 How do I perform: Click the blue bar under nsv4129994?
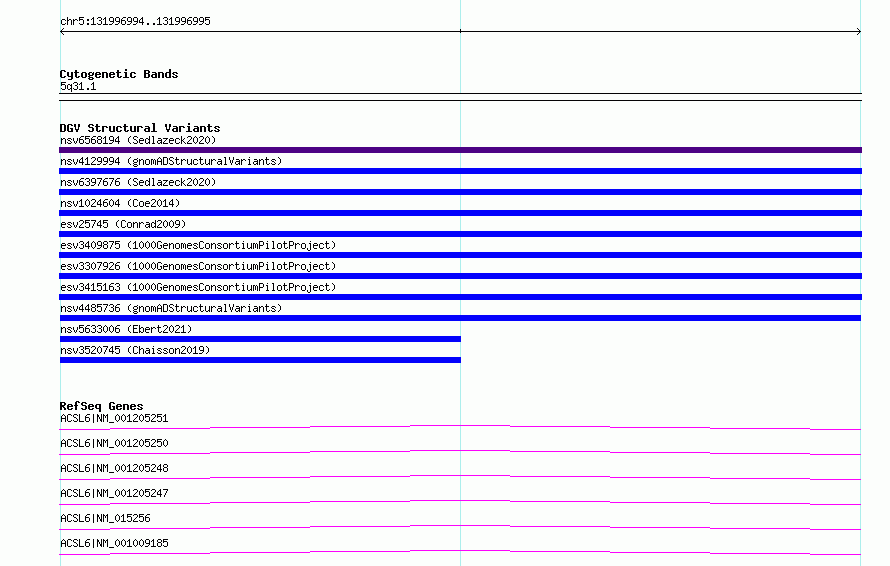click(x=460, y=171)
